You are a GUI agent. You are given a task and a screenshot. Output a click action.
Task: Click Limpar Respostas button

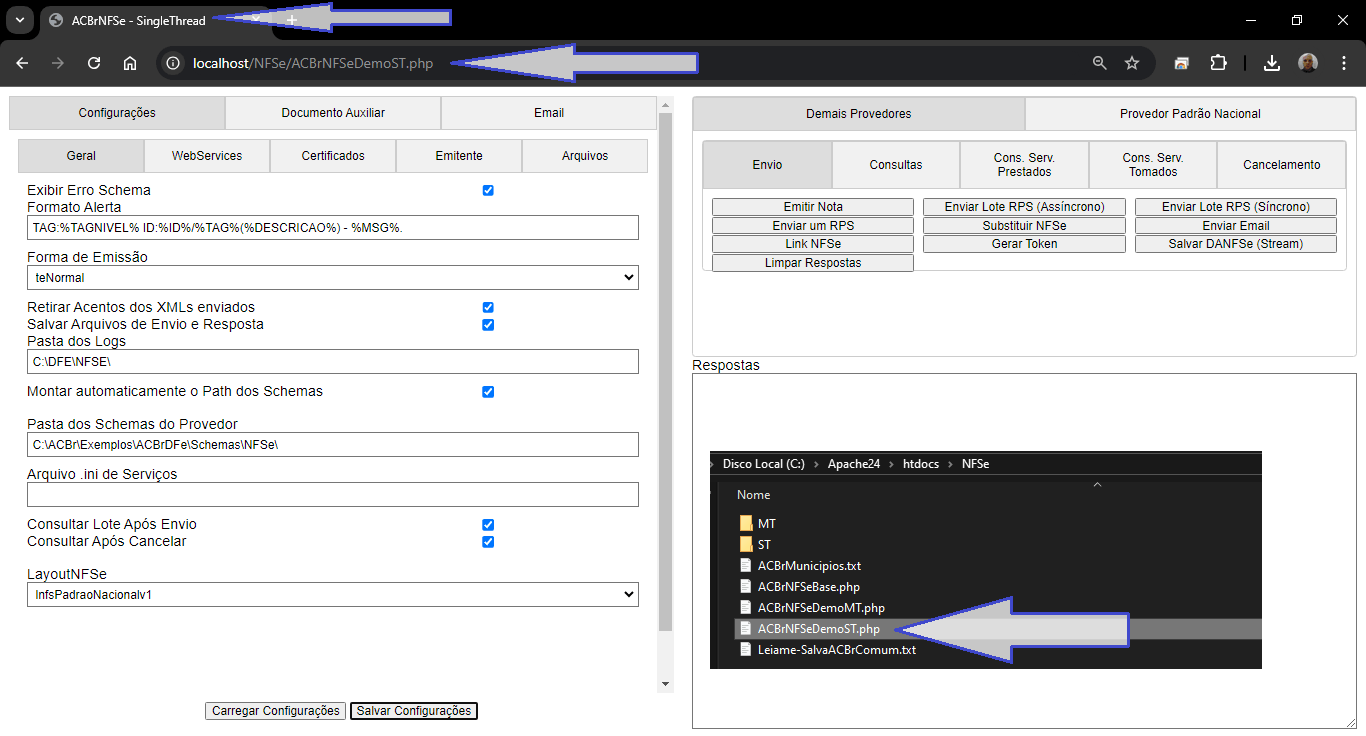(x=813, y=263)
